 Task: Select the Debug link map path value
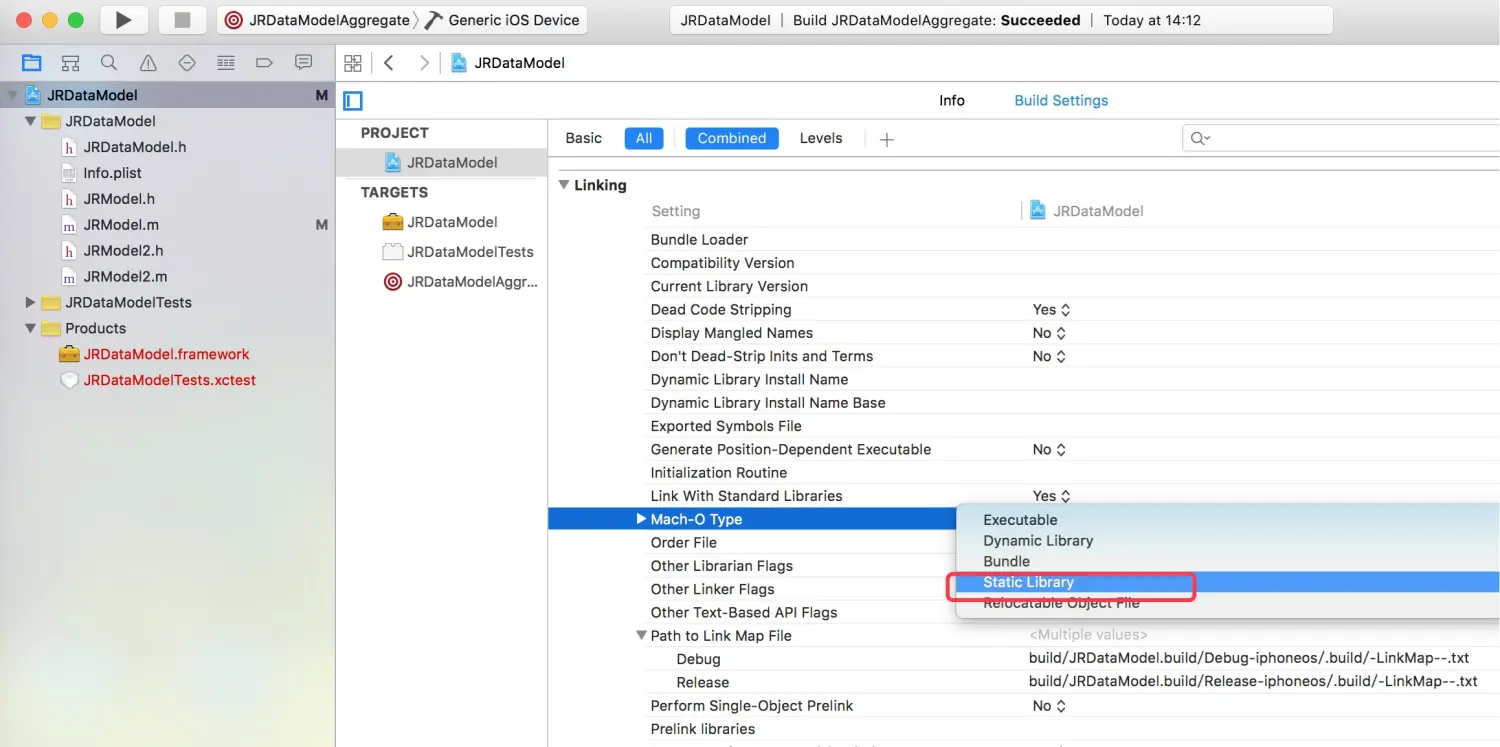click(1249, 659)
